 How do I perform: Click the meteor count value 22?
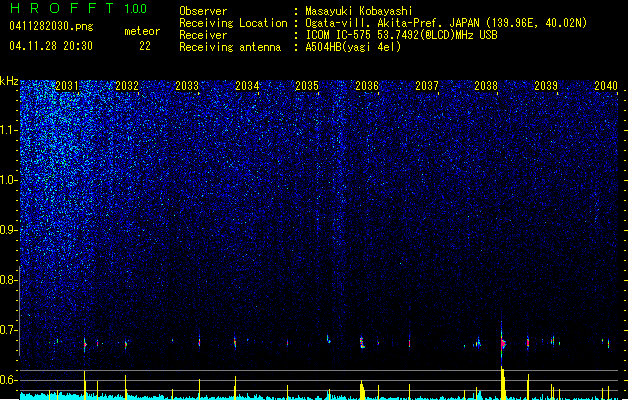tap(145, 46)
